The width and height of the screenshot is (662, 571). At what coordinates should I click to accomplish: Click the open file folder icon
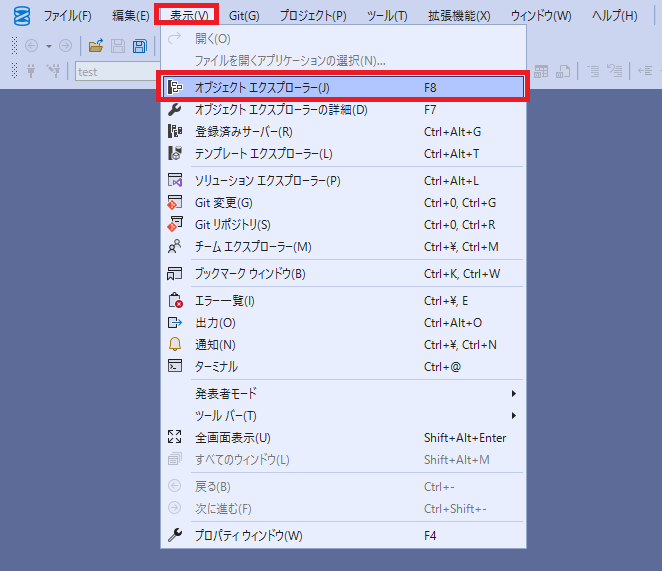point(96,46)
